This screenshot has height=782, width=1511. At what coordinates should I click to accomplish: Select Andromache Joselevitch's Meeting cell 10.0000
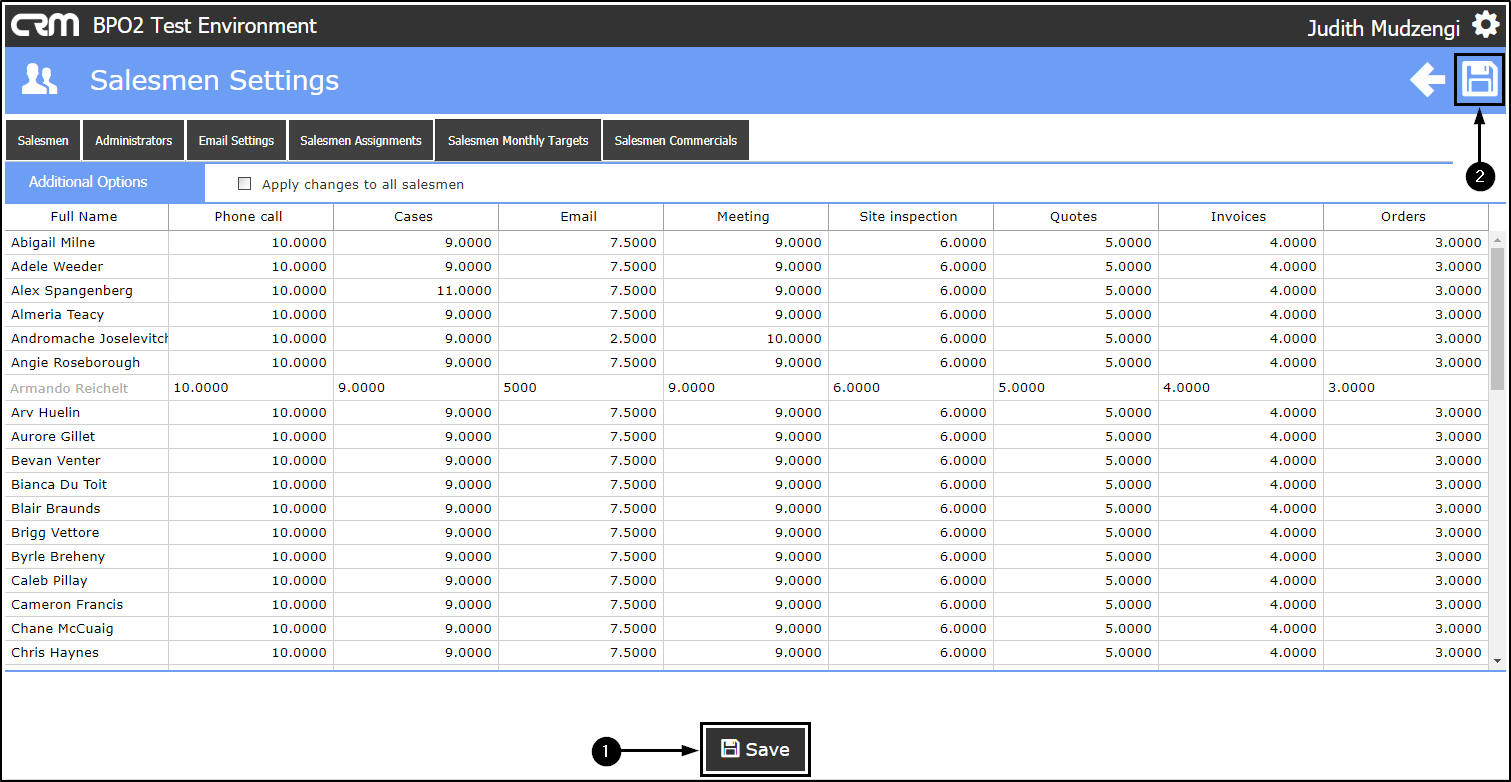(746, 339)
